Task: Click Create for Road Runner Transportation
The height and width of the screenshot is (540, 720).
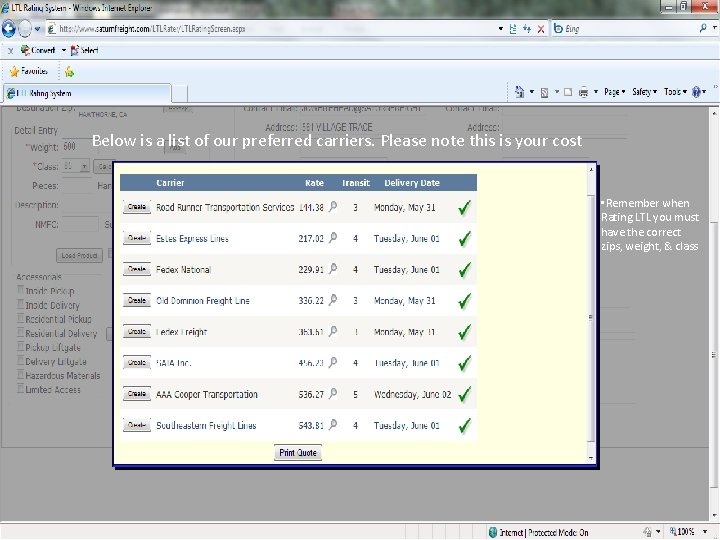Action: [x=137, y=207]
